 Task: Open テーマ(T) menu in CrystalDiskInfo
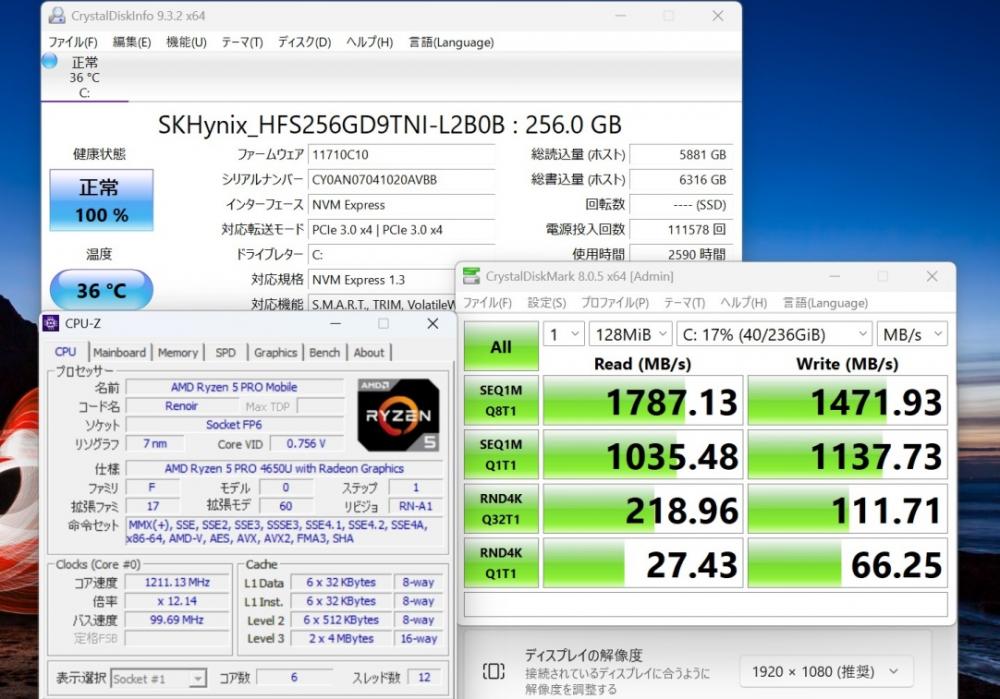click(242, 42)
